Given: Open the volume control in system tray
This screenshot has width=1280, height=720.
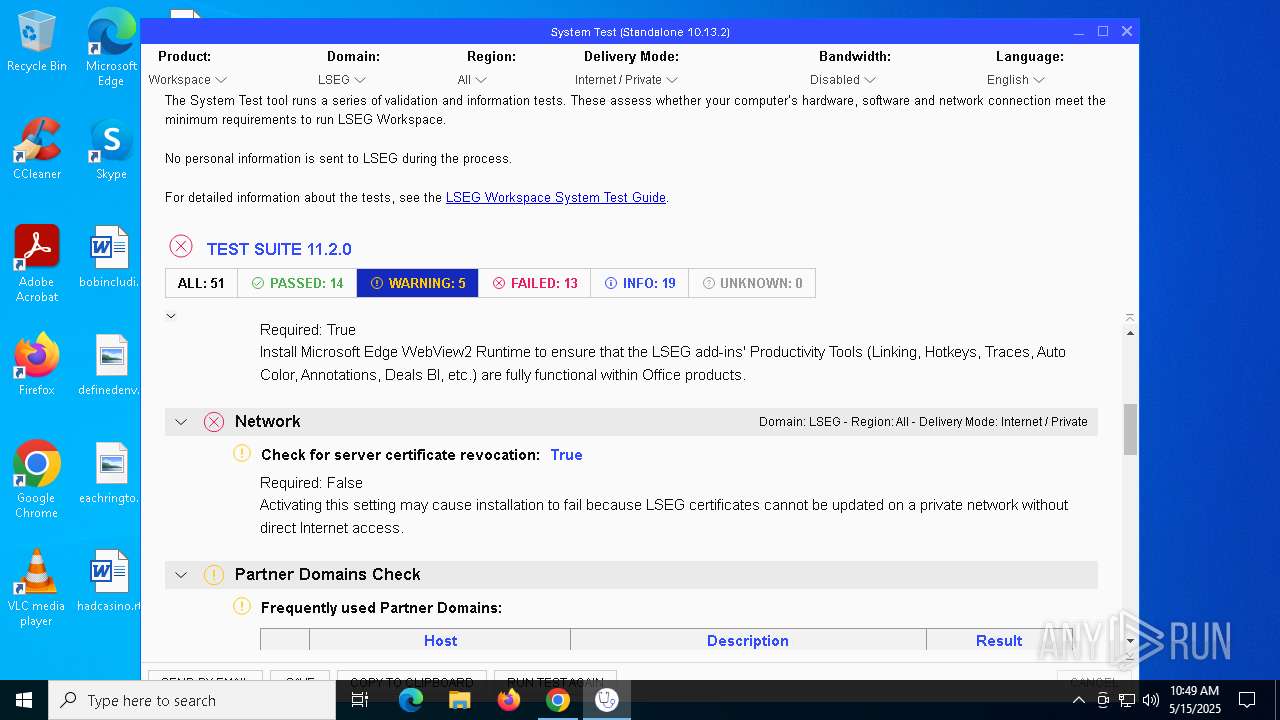Looking at the screenshot, I should (x=1150, y=700).
